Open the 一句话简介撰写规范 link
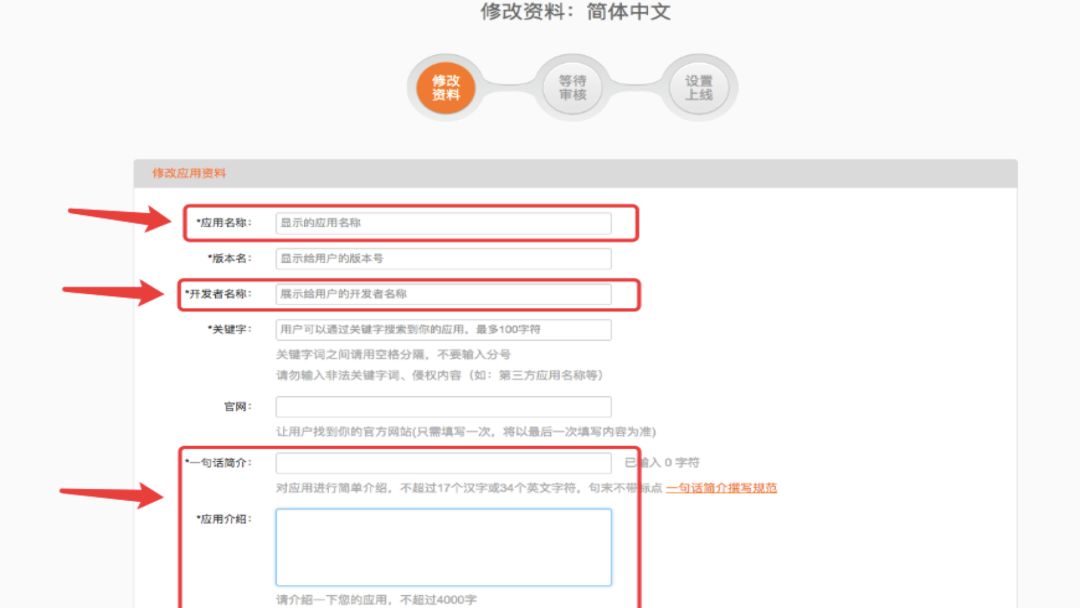 tap(721, 488)
